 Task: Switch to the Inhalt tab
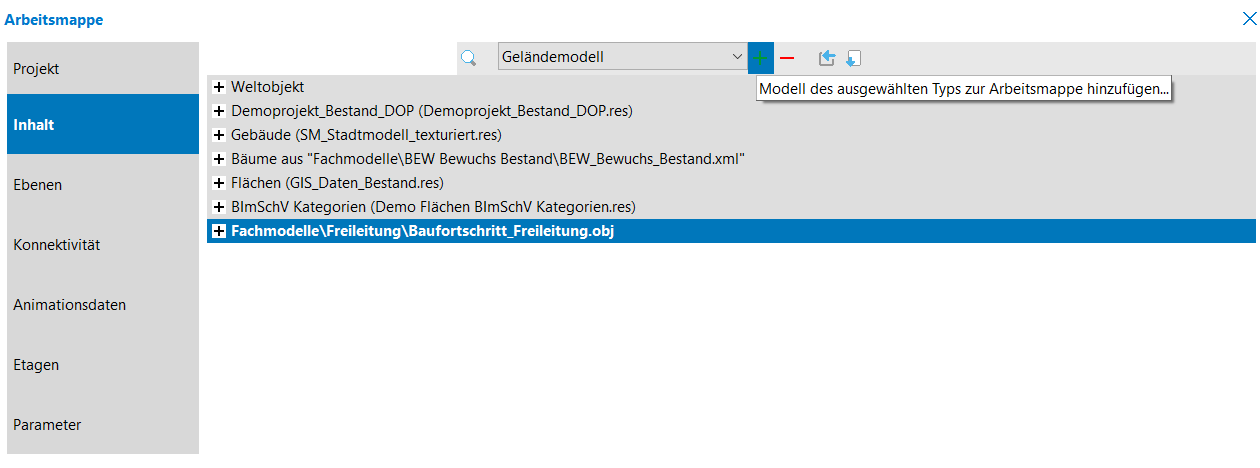103,124
